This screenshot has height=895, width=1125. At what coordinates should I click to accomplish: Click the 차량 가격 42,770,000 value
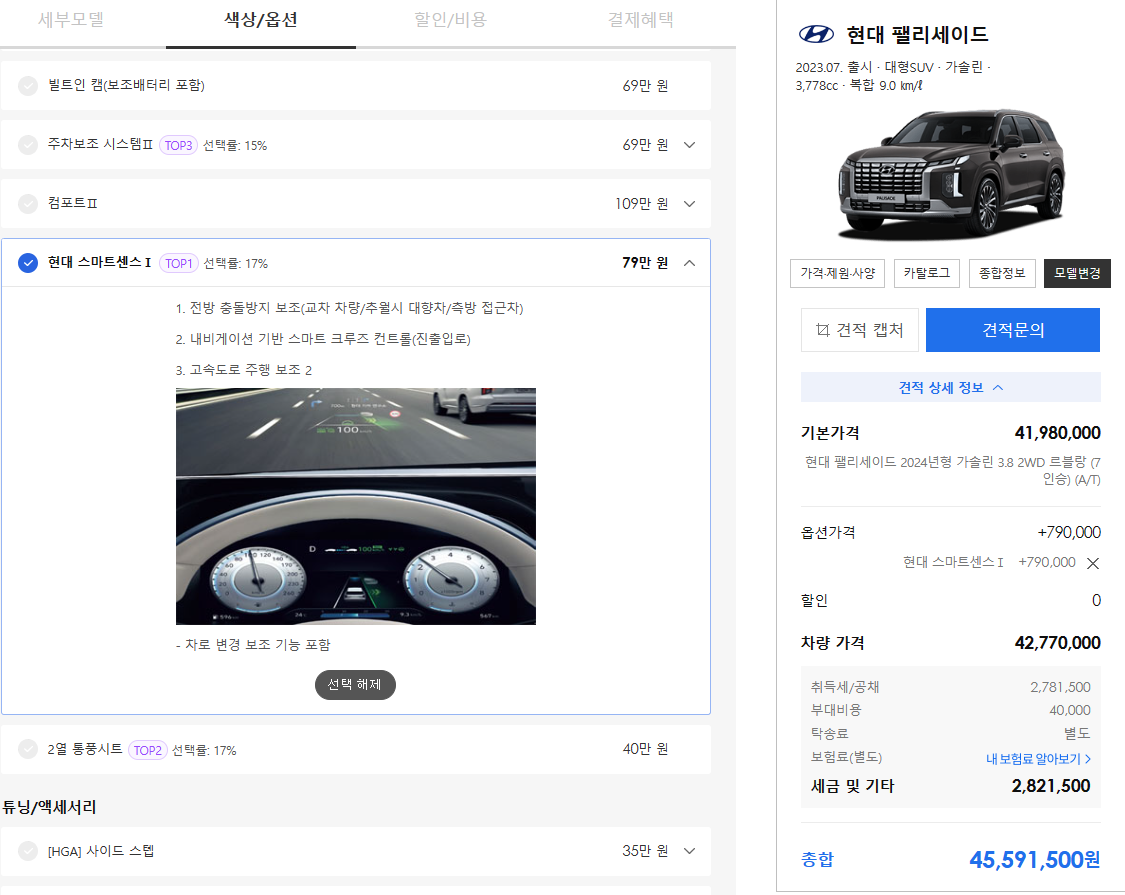(1058, 642)
